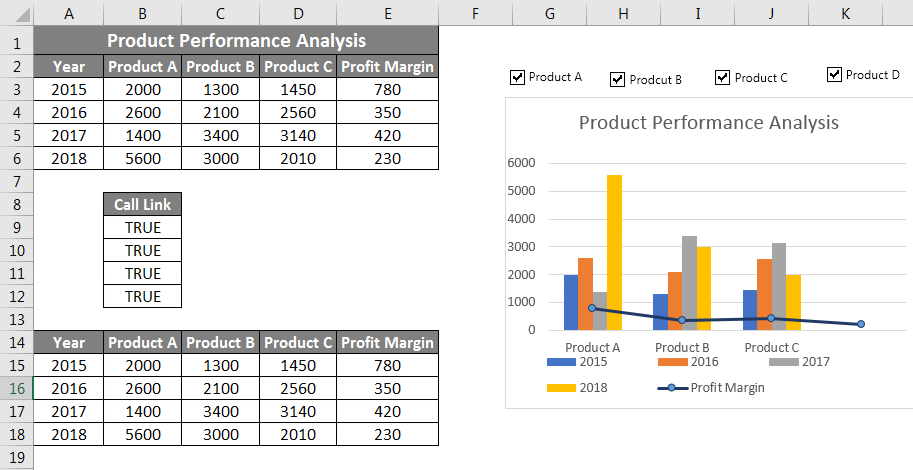Select the 2015 year cell in row 15
Viewport: 913px width, 470px height.
[x=69, y=366]
